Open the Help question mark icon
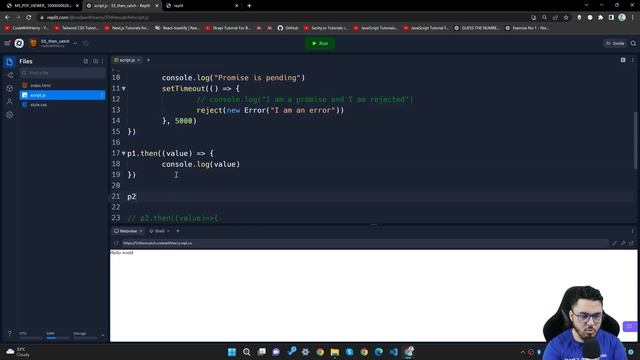Viewport: 640px width, 360px height. click(9, 333)
